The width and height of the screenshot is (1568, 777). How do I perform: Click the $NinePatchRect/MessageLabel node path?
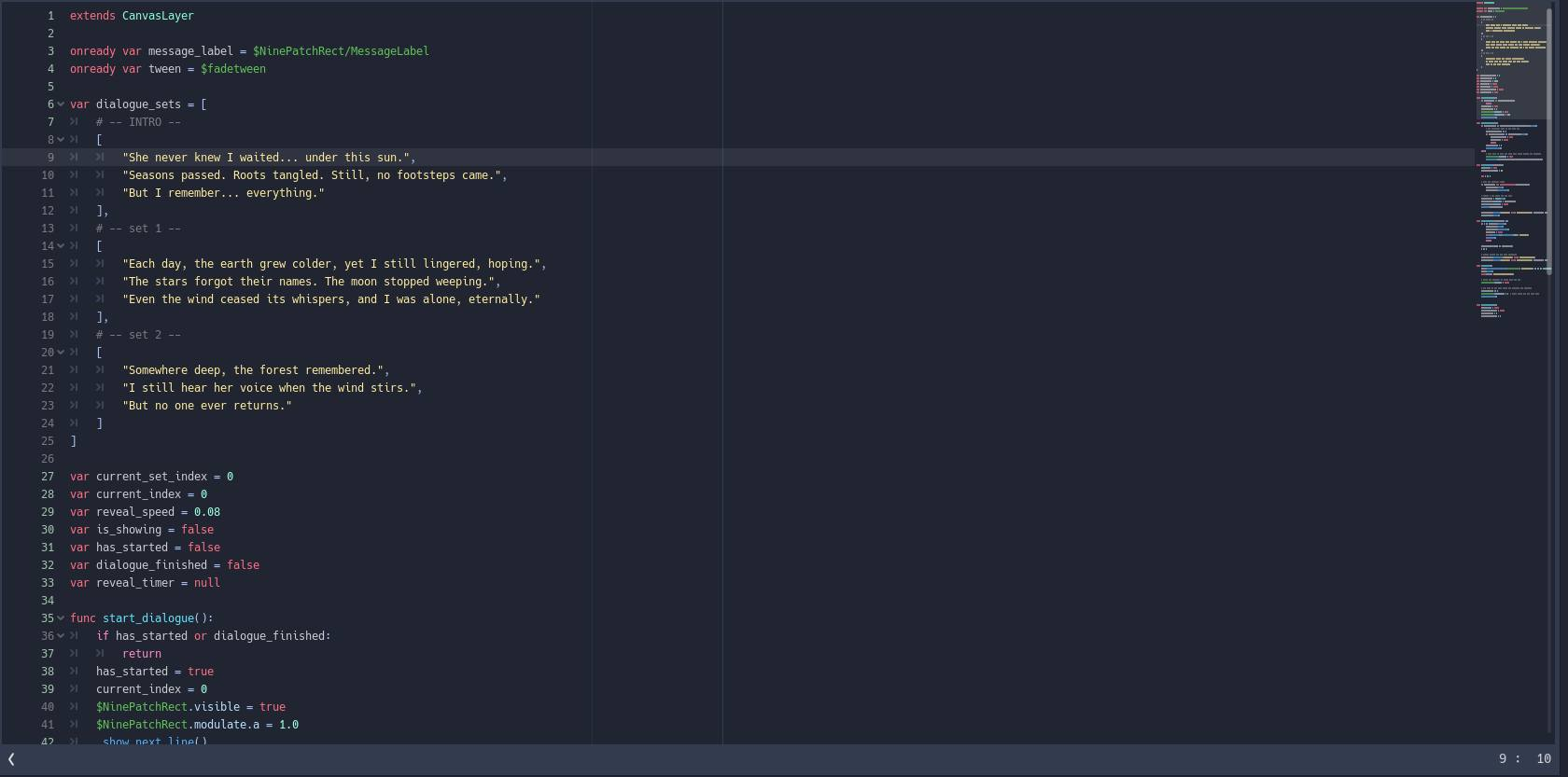point(341,51)
